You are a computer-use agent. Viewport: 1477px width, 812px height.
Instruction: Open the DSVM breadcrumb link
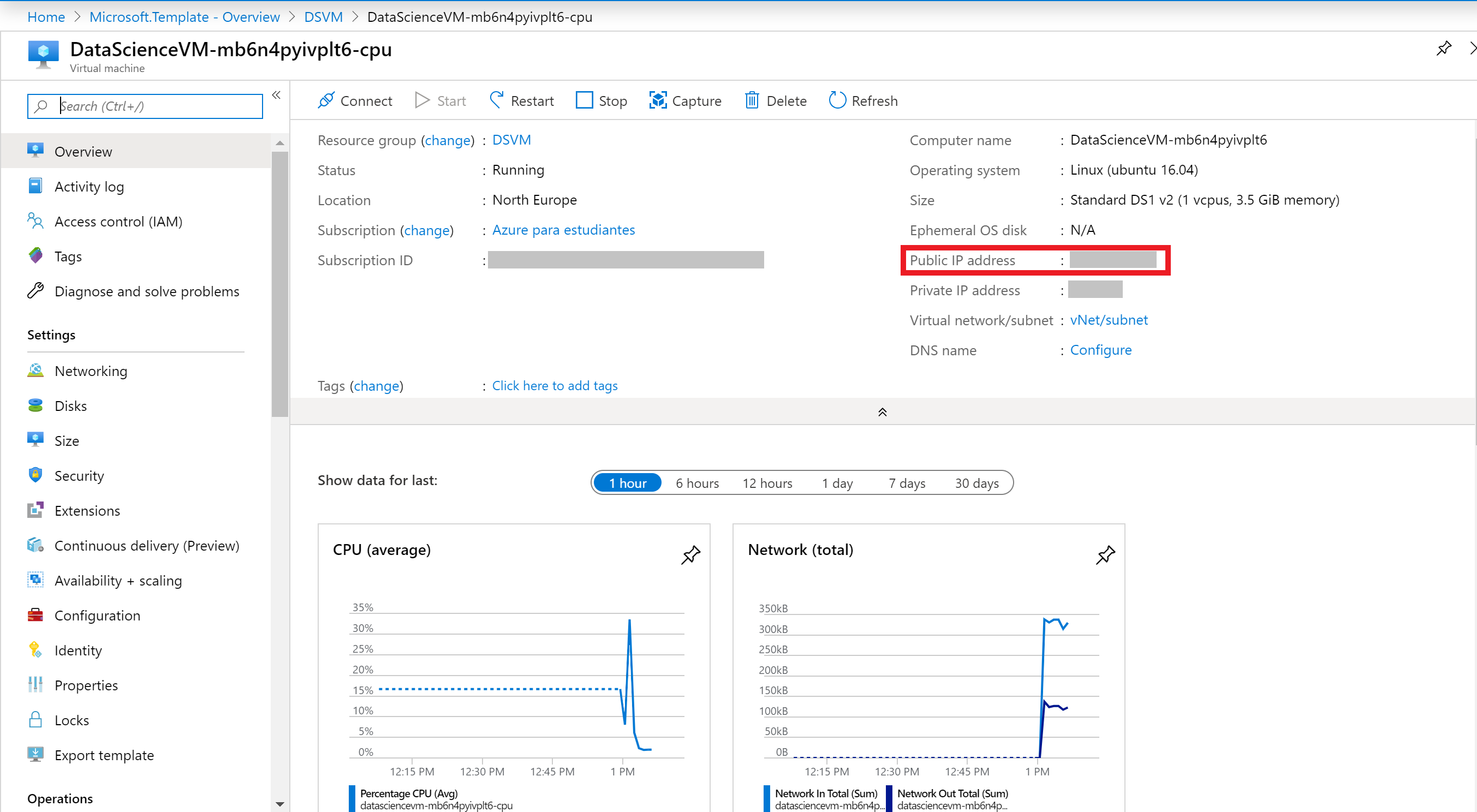(x=323, y=16)
